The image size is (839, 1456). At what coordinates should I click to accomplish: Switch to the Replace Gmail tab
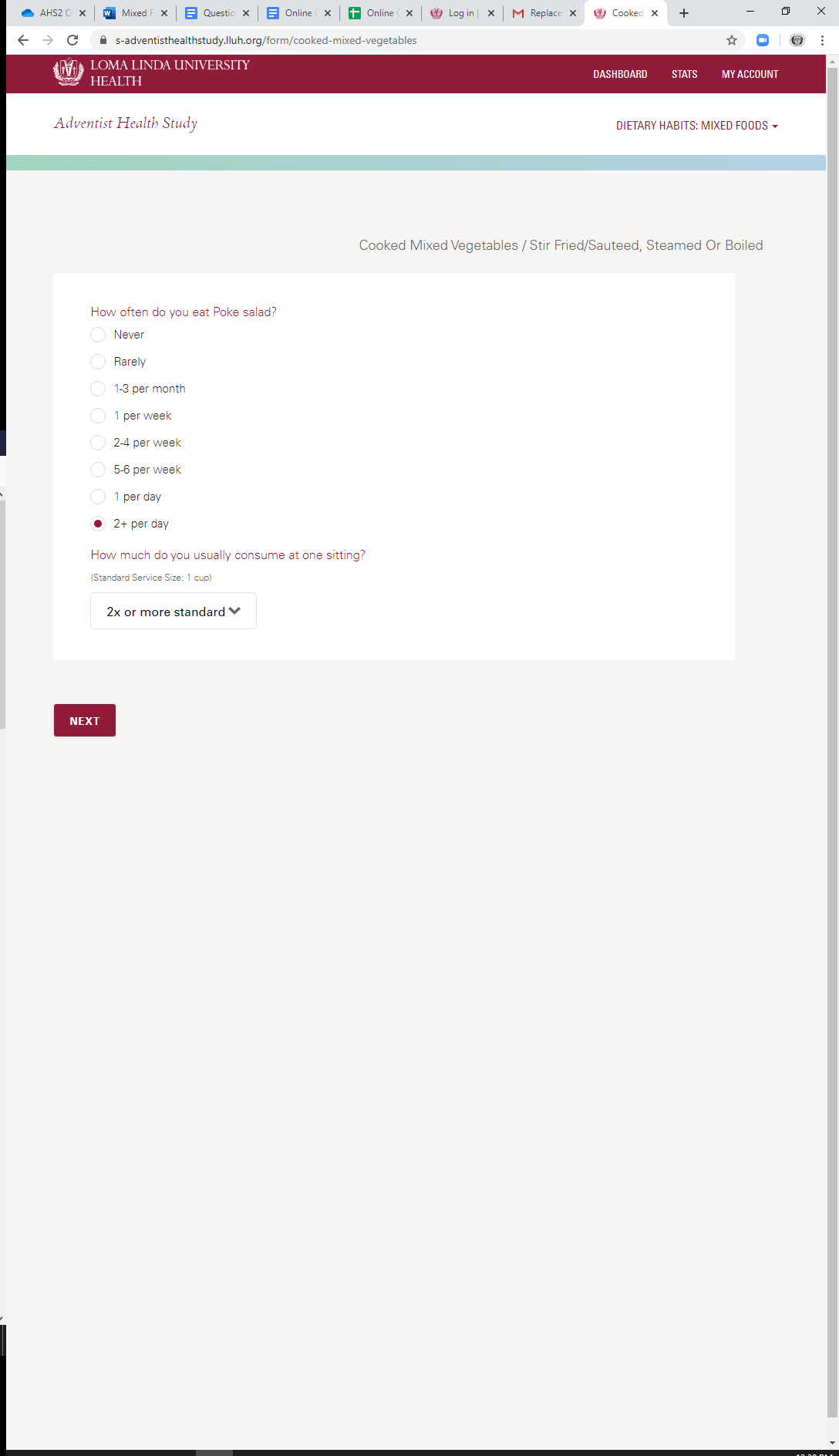544,13
